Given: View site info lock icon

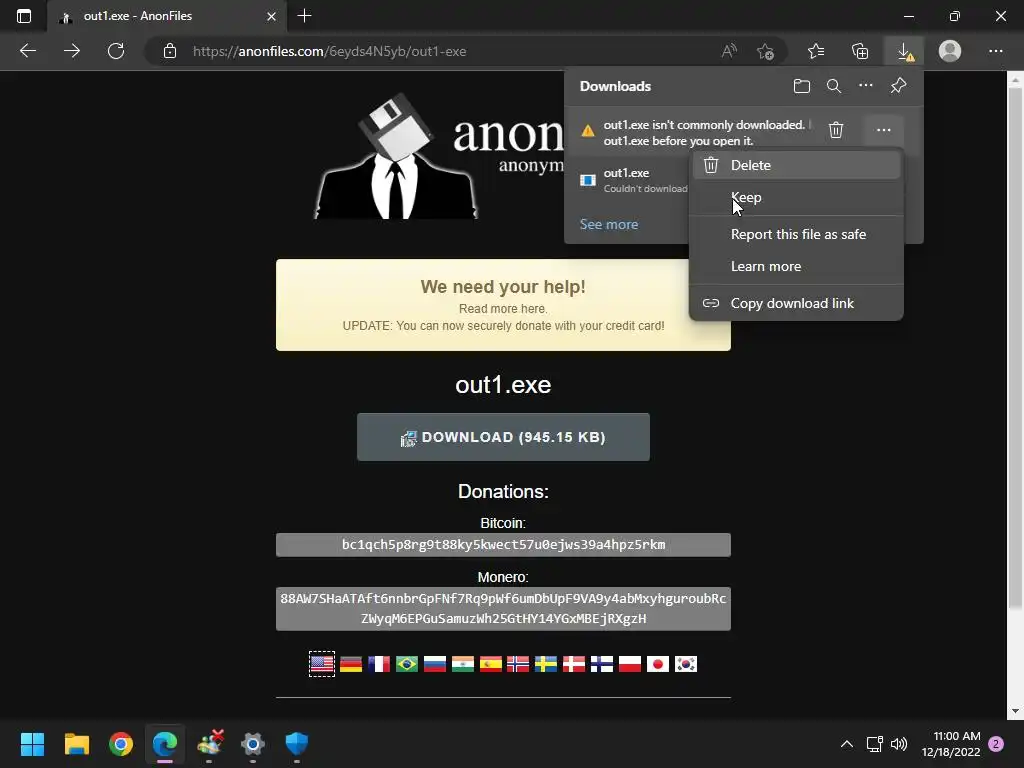Looking at the screenshot, I should point(170,51).
